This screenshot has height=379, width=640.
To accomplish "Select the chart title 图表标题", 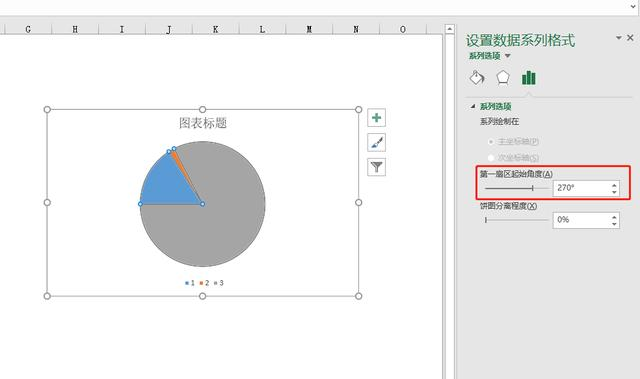I will [x=203, y=123].
